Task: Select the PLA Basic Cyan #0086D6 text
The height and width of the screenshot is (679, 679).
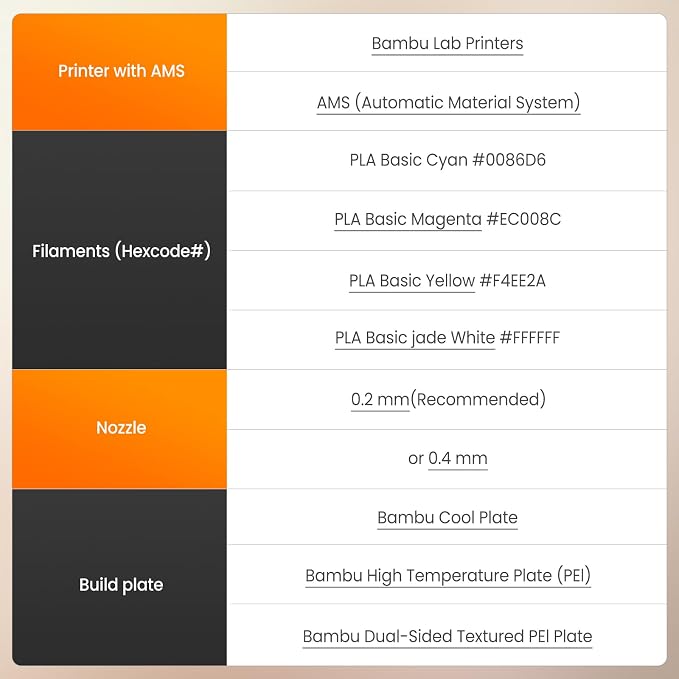Action: click(447, 160)
